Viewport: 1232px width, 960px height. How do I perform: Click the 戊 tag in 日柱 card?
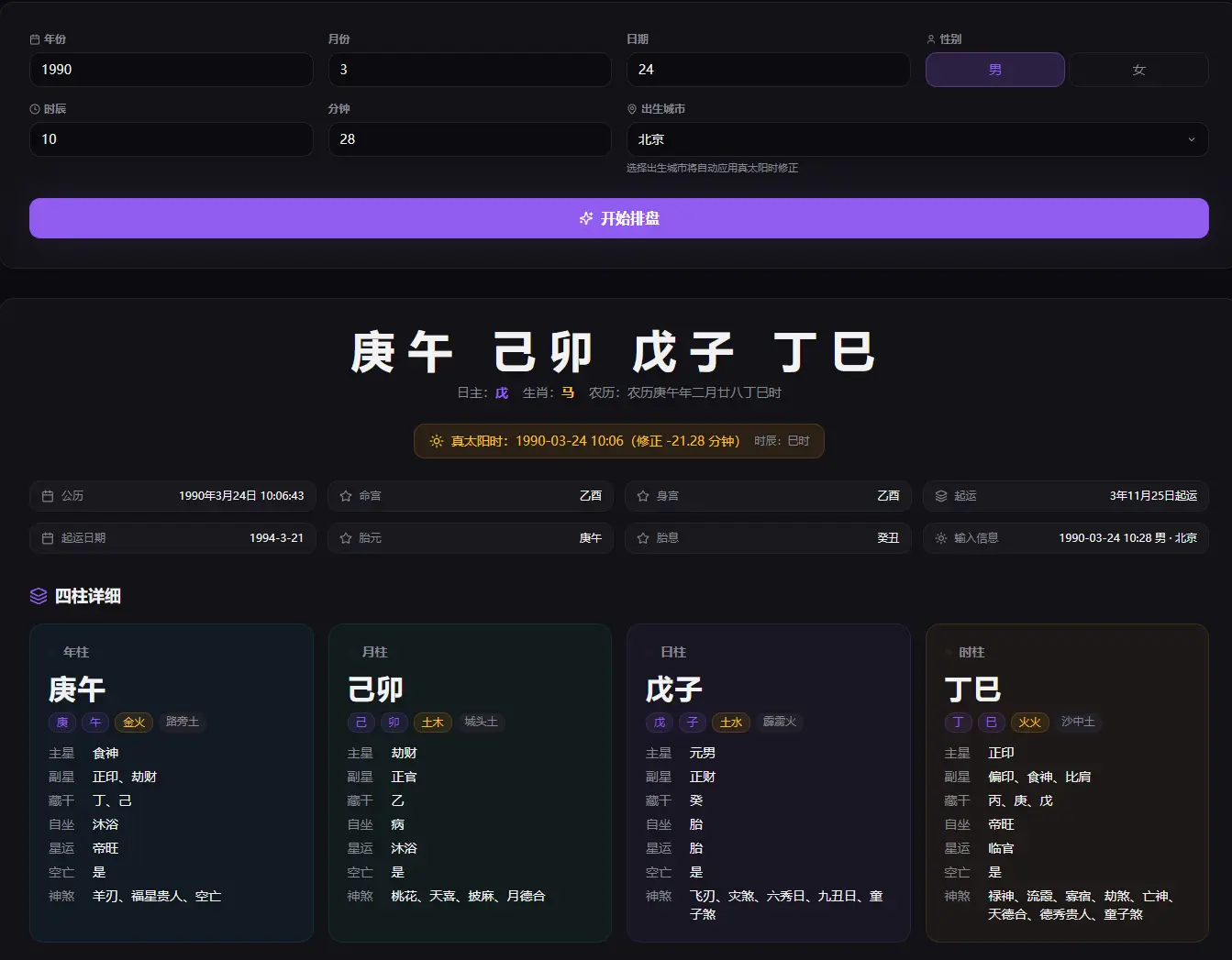pyautogui.click(x=660, y=723)
